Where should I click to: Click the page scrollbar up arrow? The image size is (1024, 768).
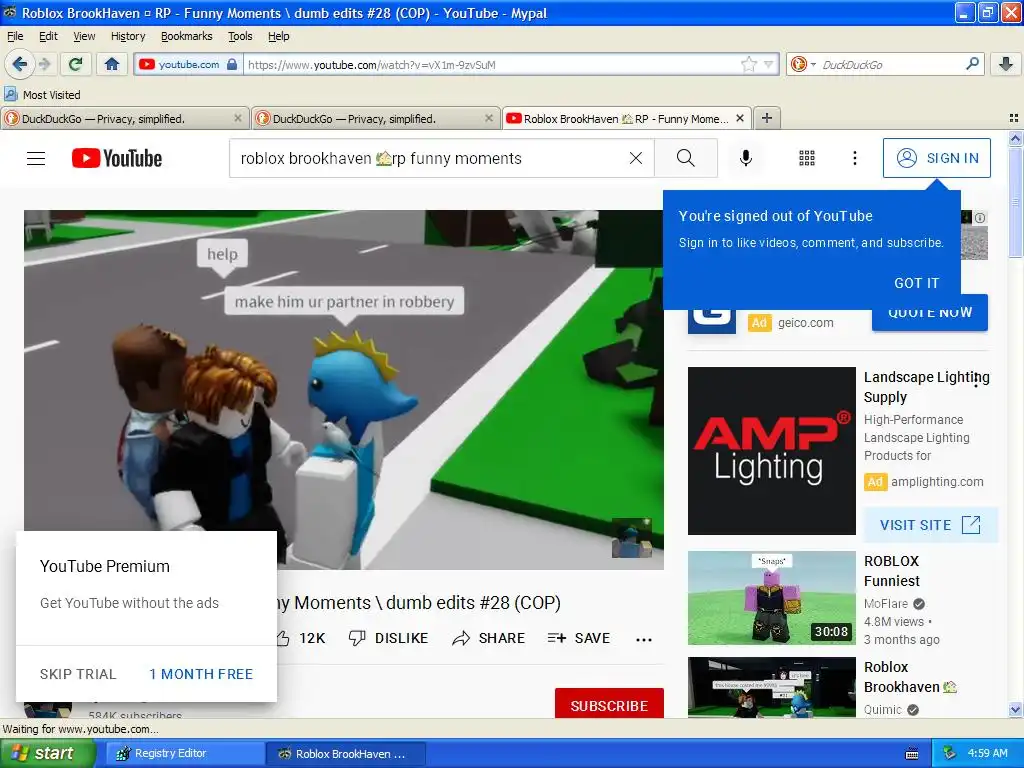pyautogui.click(x=1015, y=138)
